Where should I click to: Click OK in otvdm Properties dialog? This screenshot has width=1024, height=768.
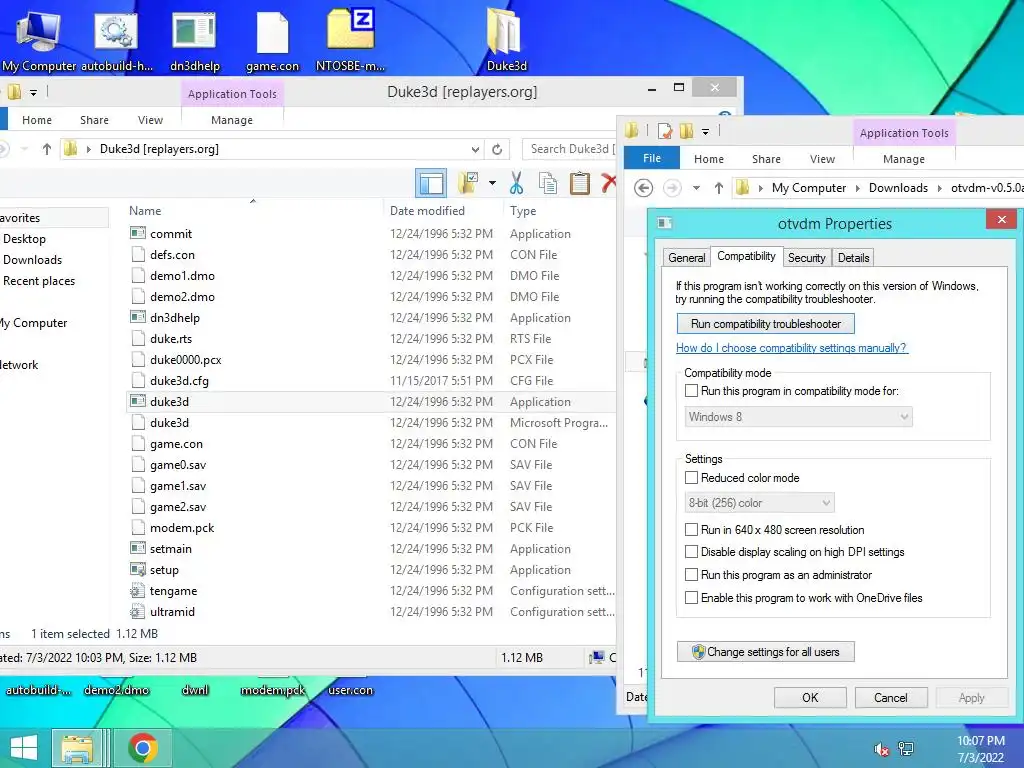810,697
